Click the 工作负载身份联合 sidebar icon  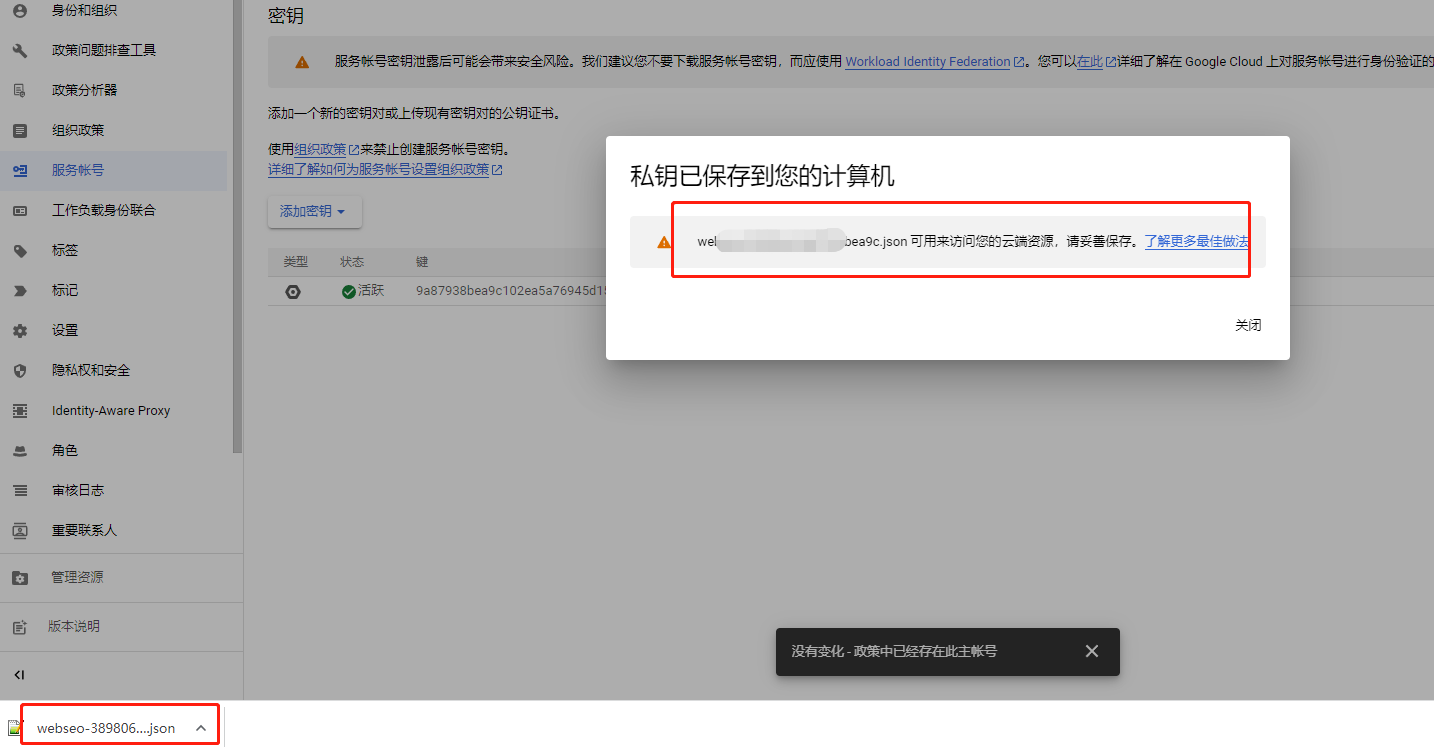(19, 211)
